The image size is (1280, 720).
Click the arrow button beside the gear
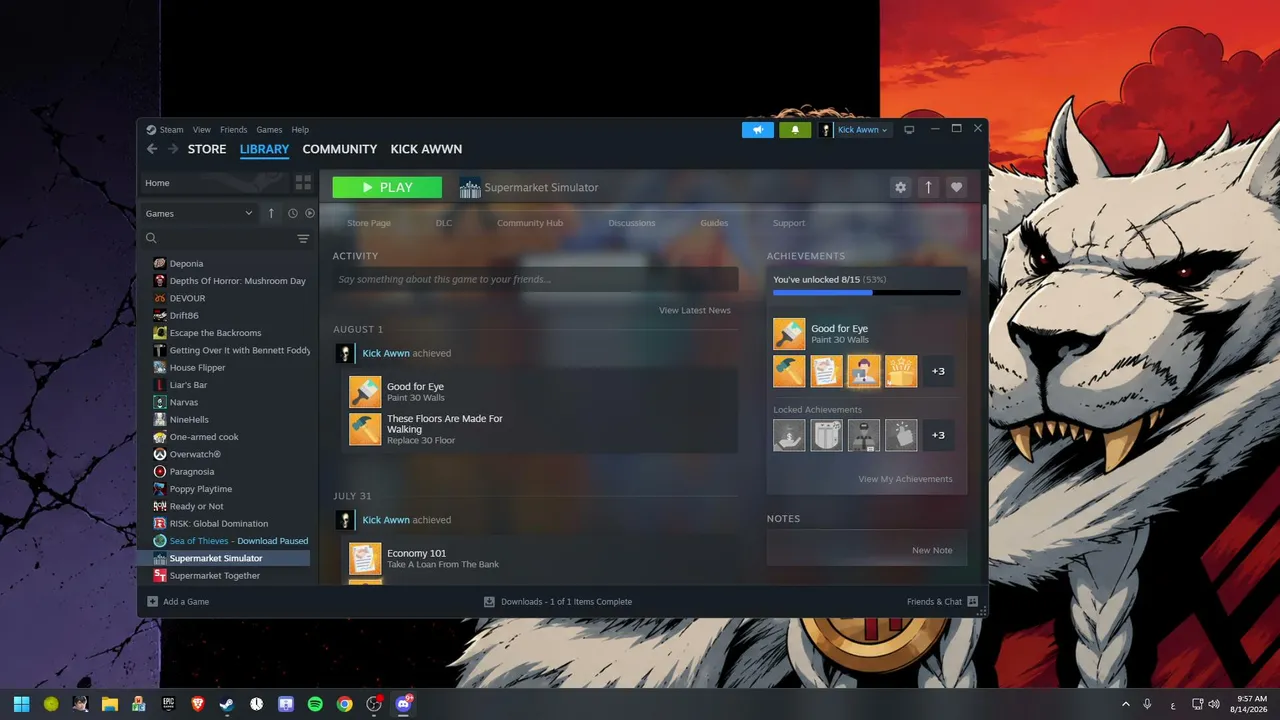pyautogui.click(x=929, y=187)
